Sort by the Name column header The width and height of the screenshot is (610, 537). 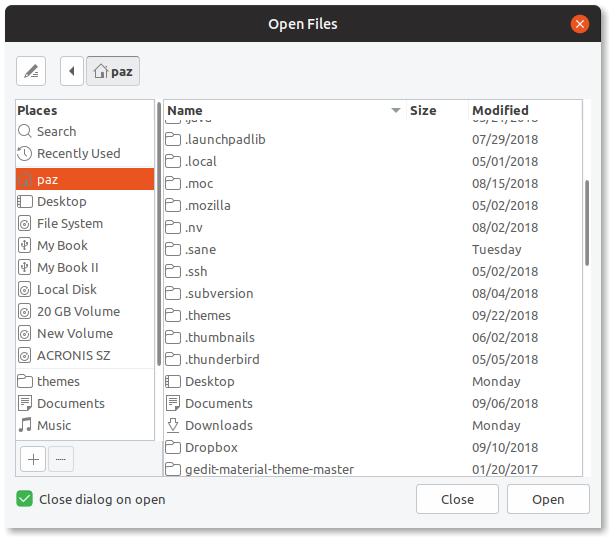285,111
